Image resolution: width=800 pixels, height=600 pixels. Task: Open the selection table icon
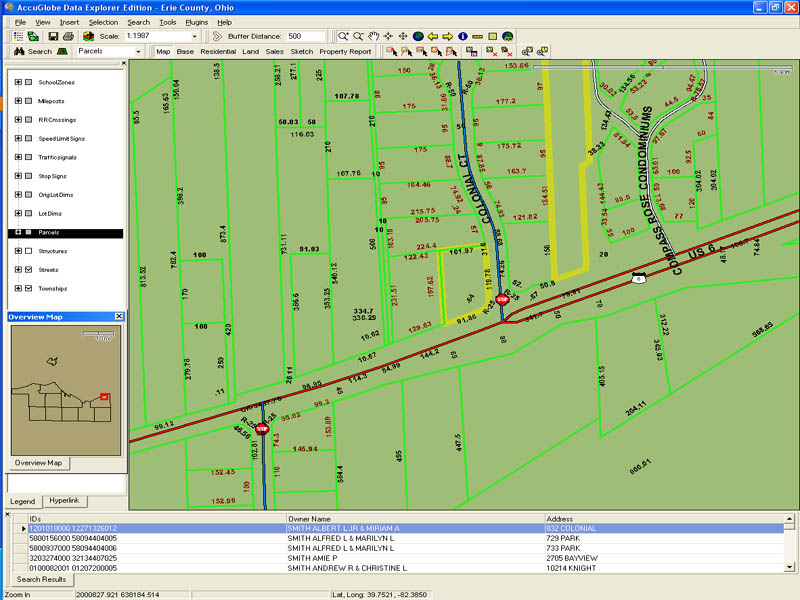point(471,52)
